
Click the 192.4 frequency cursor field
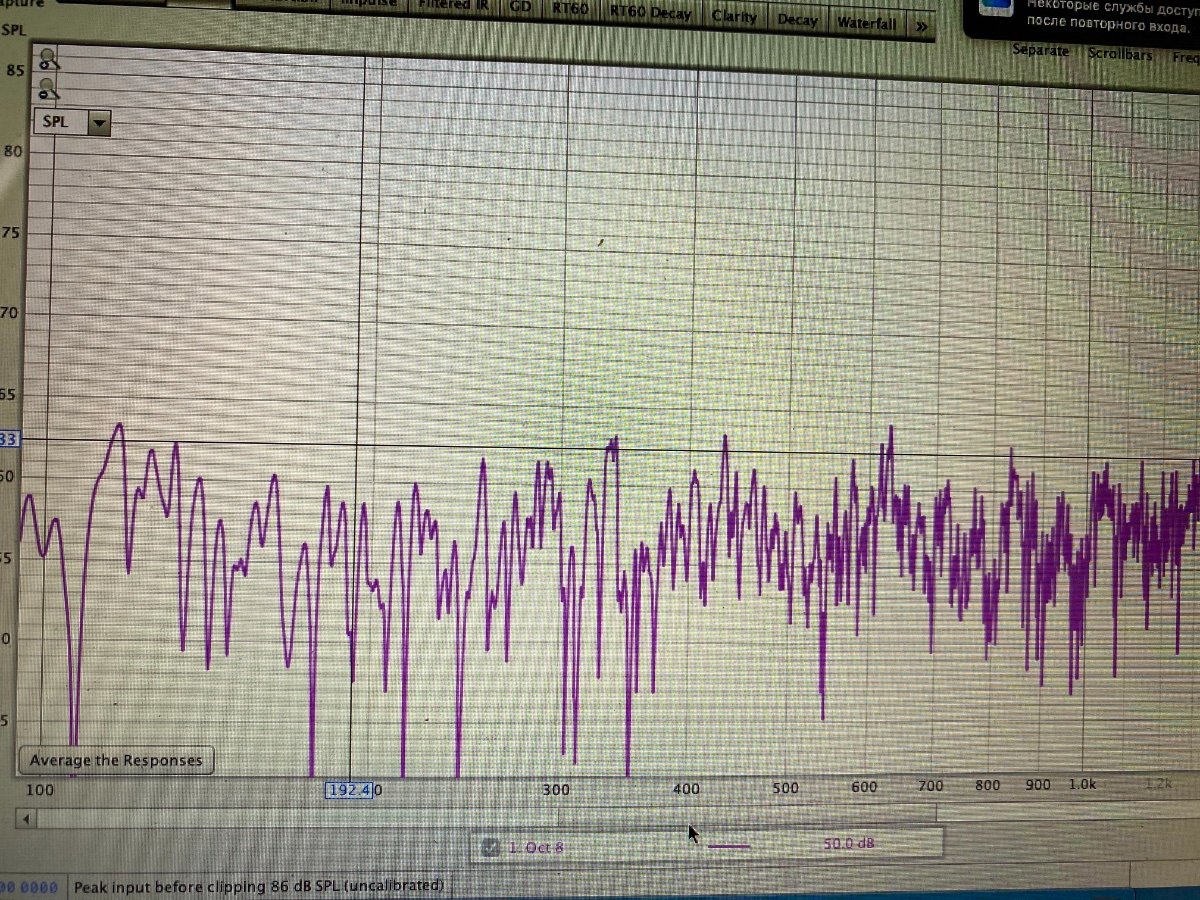[350, 790]
